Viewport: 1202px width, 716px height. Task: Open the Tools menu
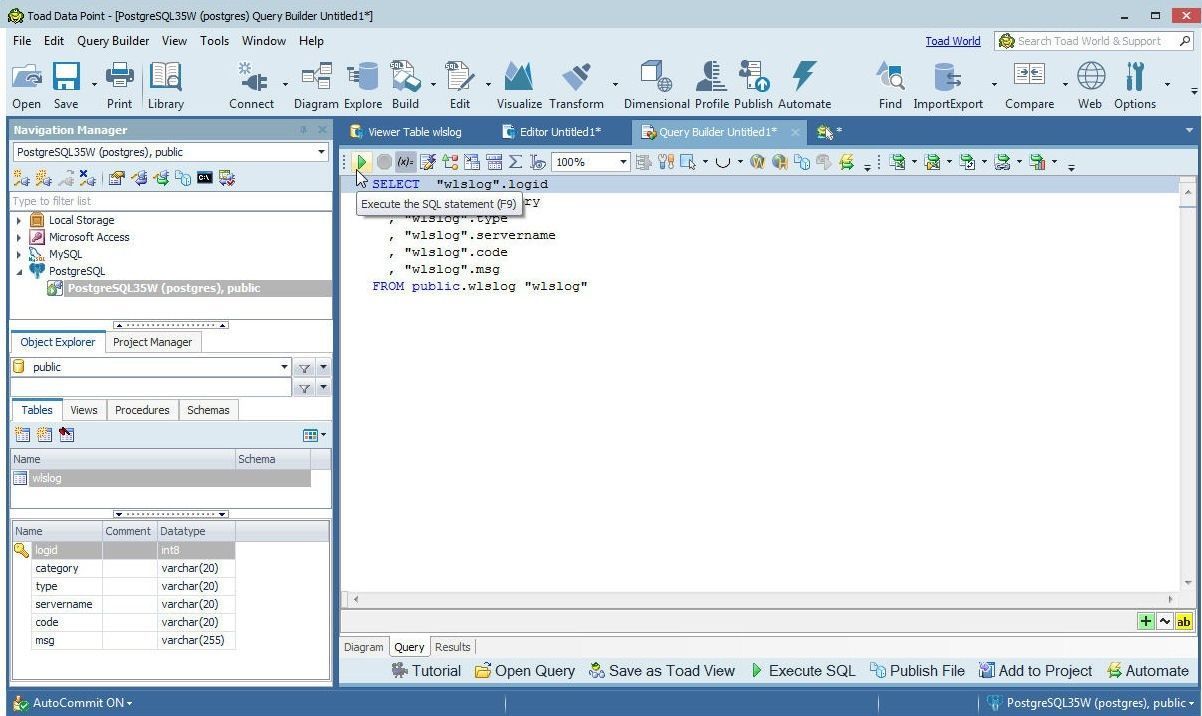(x=214, y=41)
